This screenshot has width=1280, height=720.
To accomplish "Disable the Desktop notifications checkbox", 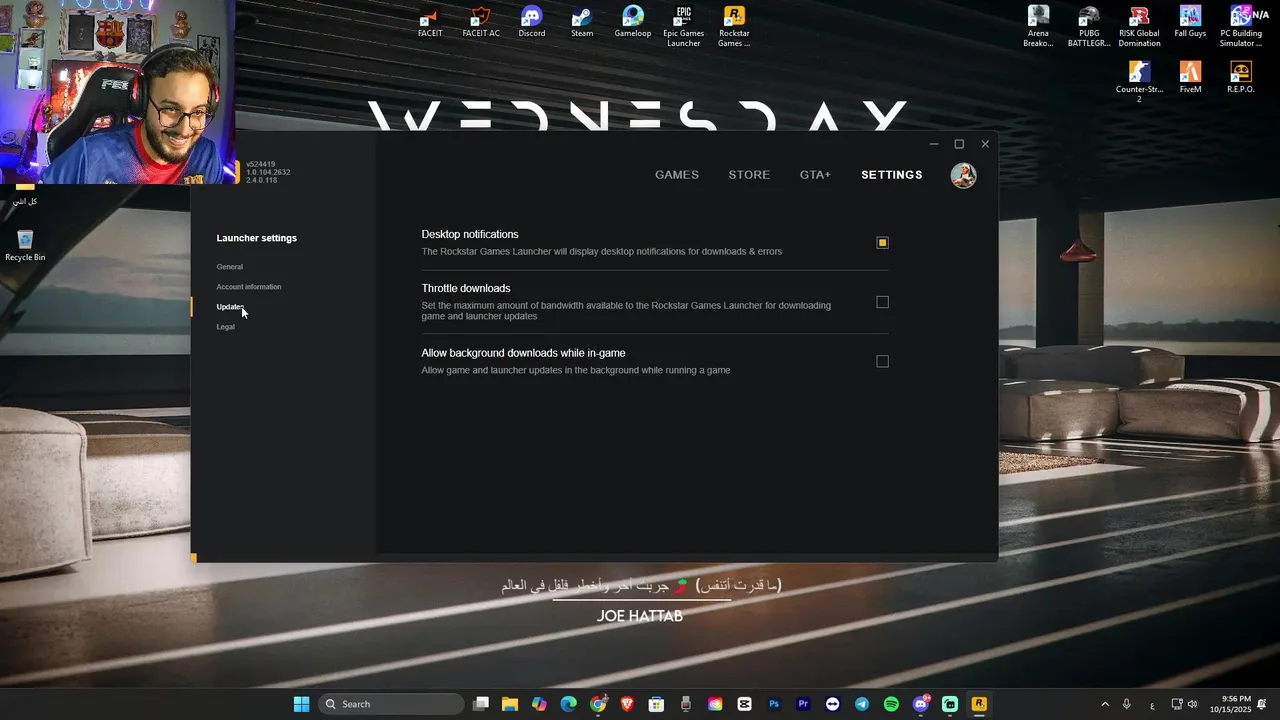I will pyautogui.click(x=882, y=242).
